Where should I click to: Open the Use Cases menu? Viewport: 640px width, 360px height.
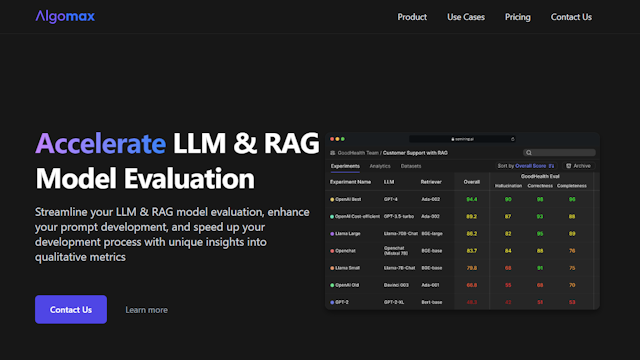tap(466, 17)
